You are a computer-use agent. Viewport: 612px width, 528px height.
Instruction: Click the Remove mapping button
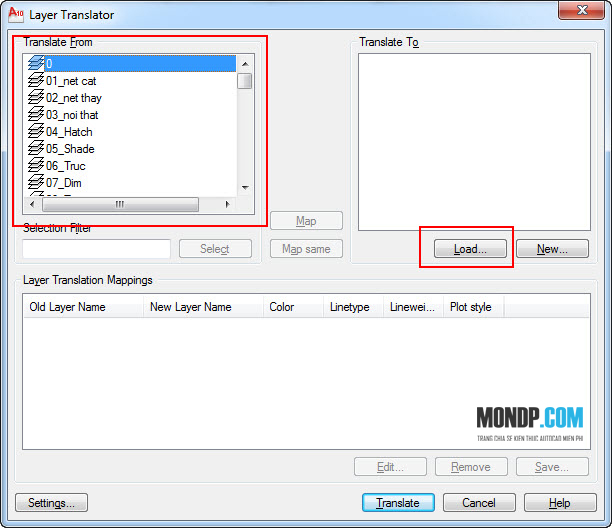click(x=471, y=467)
